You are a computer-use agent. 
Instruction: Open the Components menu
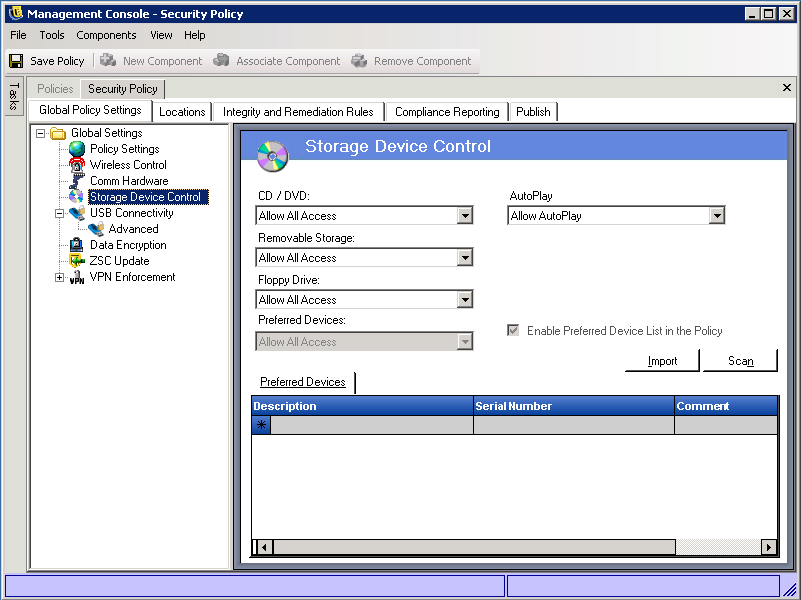106,35
